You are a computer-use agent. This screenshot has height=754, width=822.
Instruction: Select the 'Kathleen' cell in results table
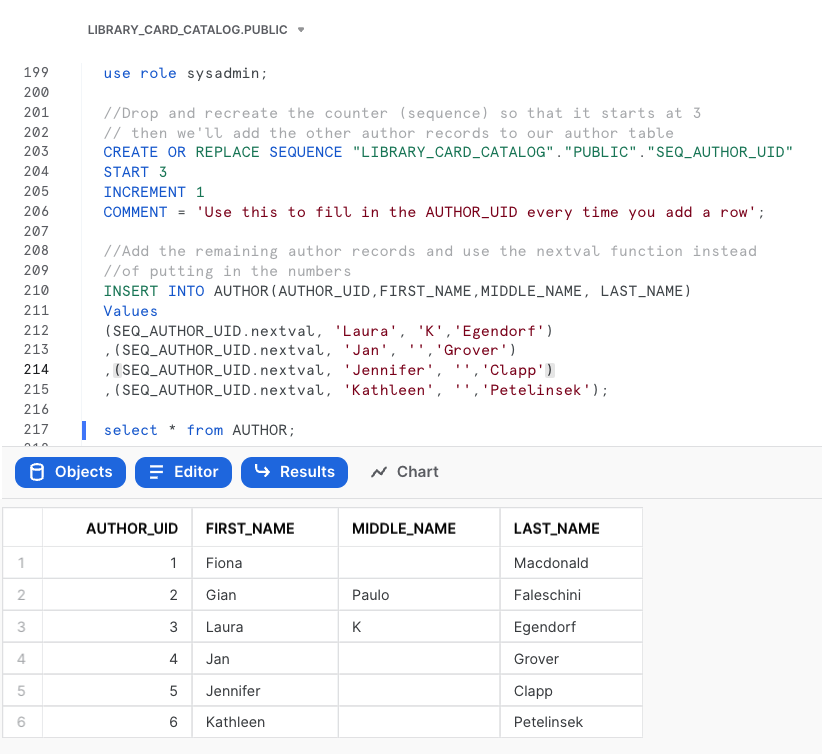coord(265,722)
